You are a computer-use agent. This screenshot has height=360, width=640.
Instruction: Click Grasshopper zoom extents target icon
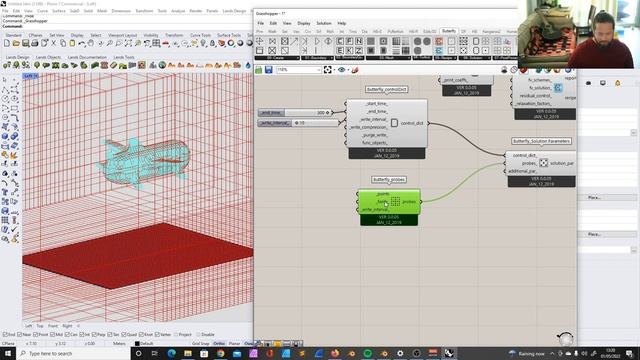327,70
